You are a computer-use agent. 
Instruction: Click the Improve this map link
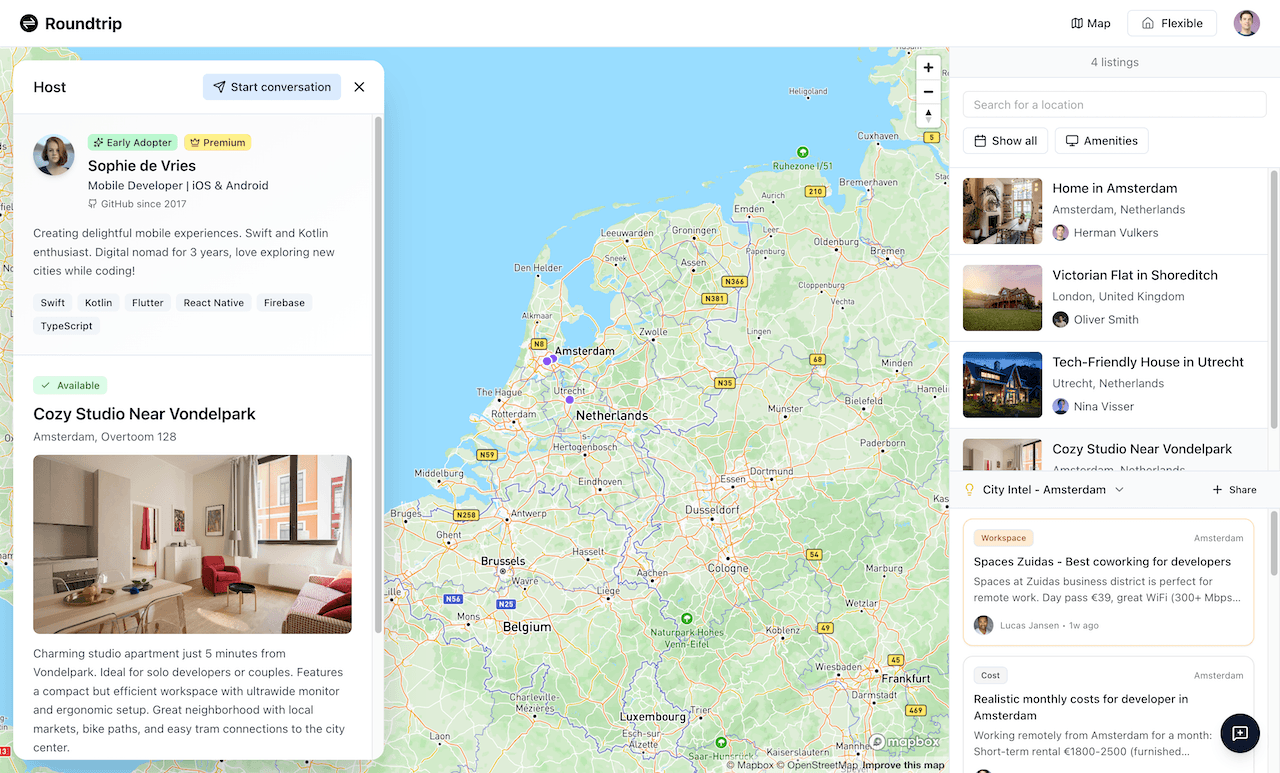pyautogui.click(x=903, y=764)
